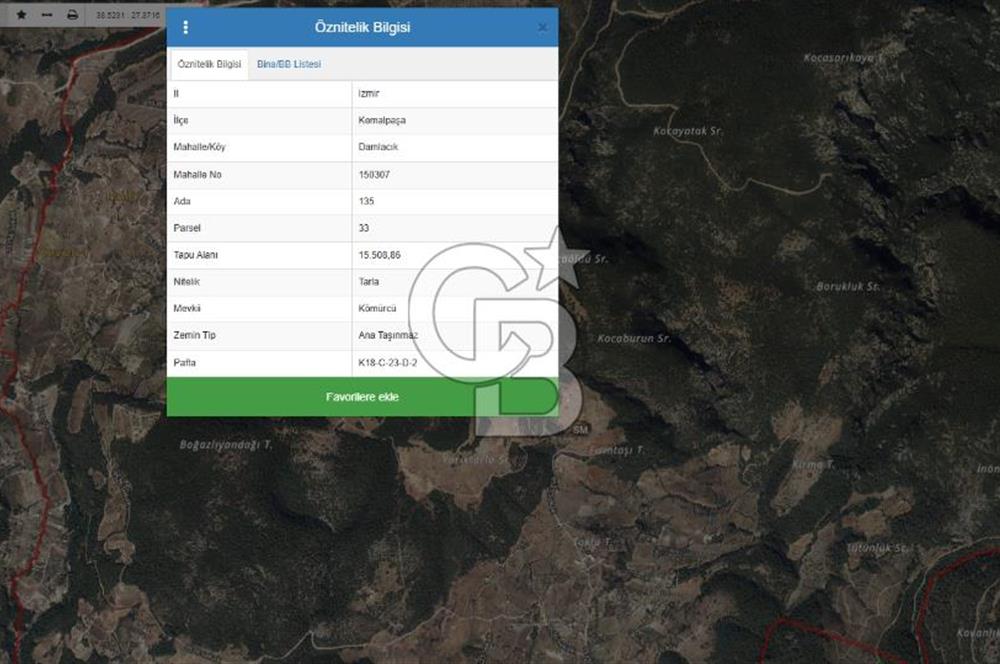Click the Borukluk Sr. map label
The image size is (1000, 664).
[848, 286]
